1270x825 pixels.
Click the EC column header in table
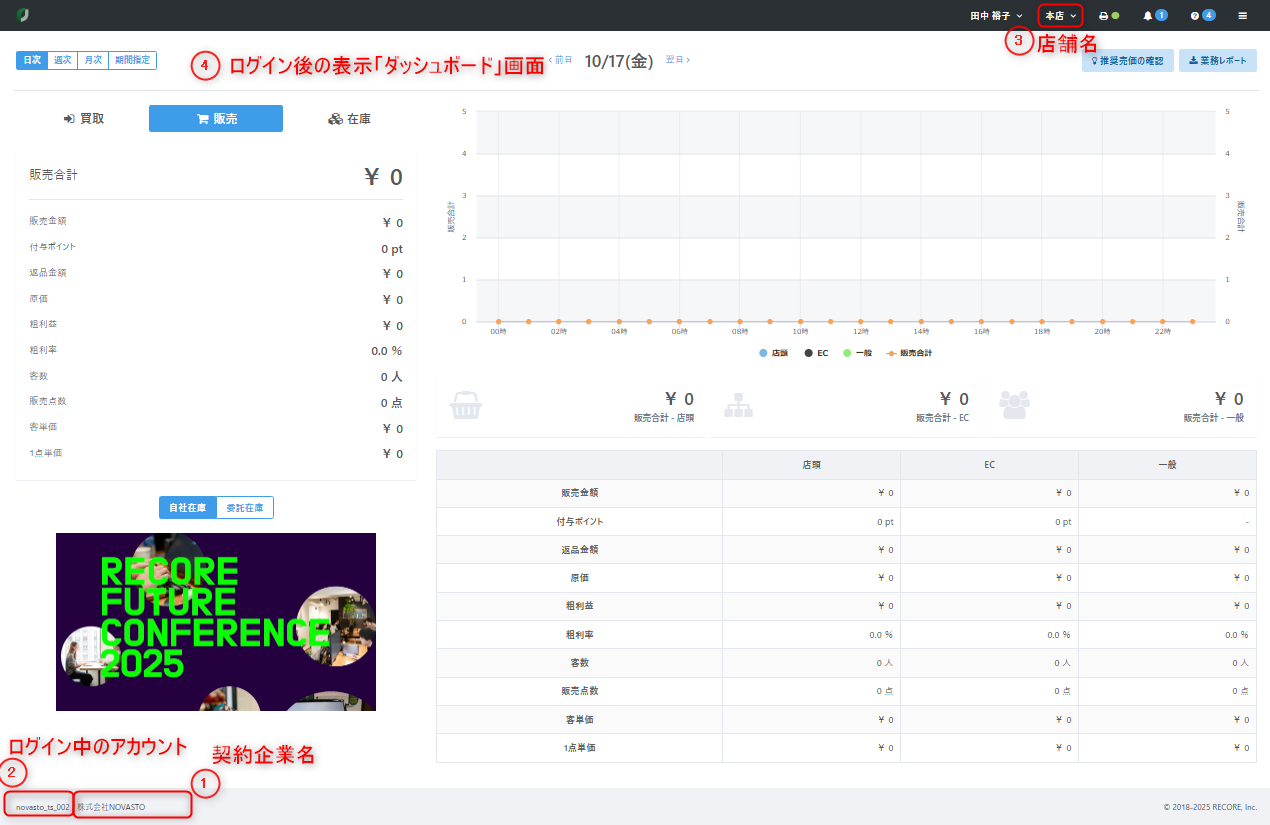989,465
